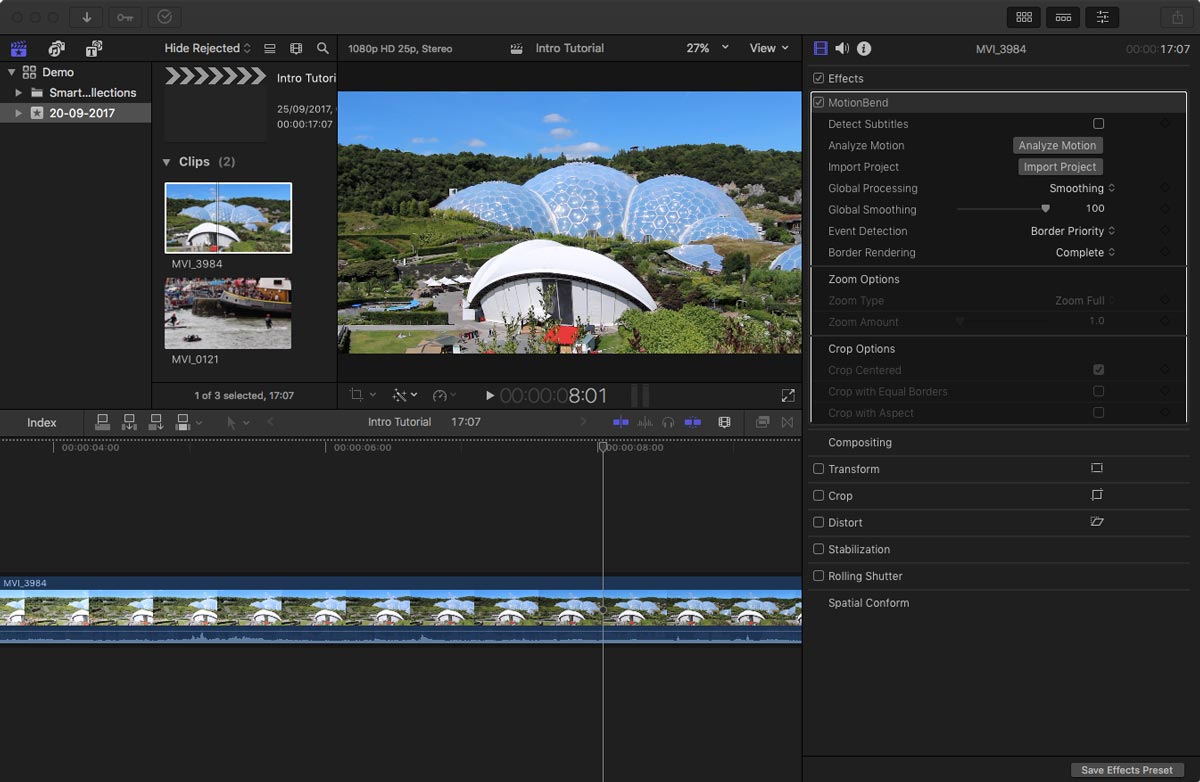1200x782 pixels.
Task: Open the Titles and Generators sidebar
Action: tap(94, 48)
